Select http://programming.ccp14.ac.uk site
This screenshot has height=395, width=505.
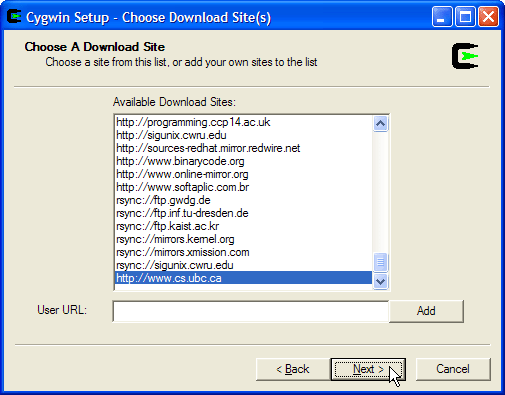243,122
